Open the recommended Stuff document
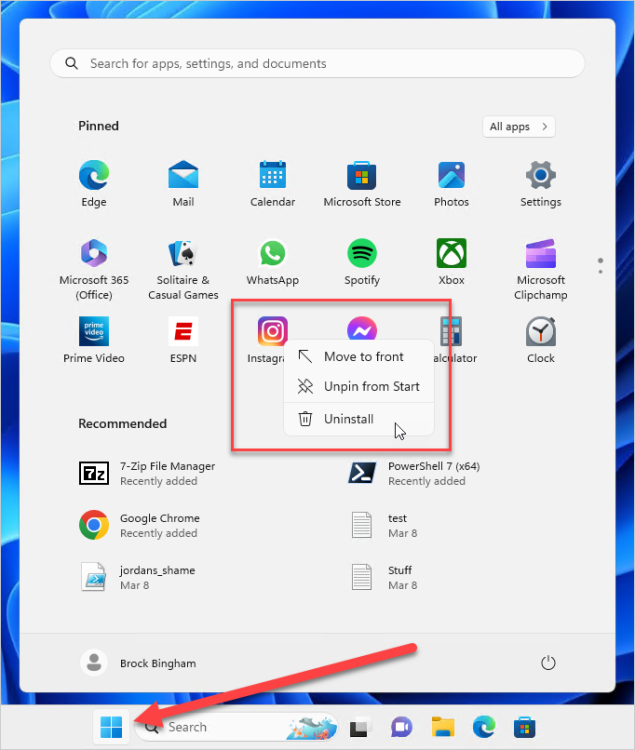Viewport: 635px width, 750px height. [384, 577]
